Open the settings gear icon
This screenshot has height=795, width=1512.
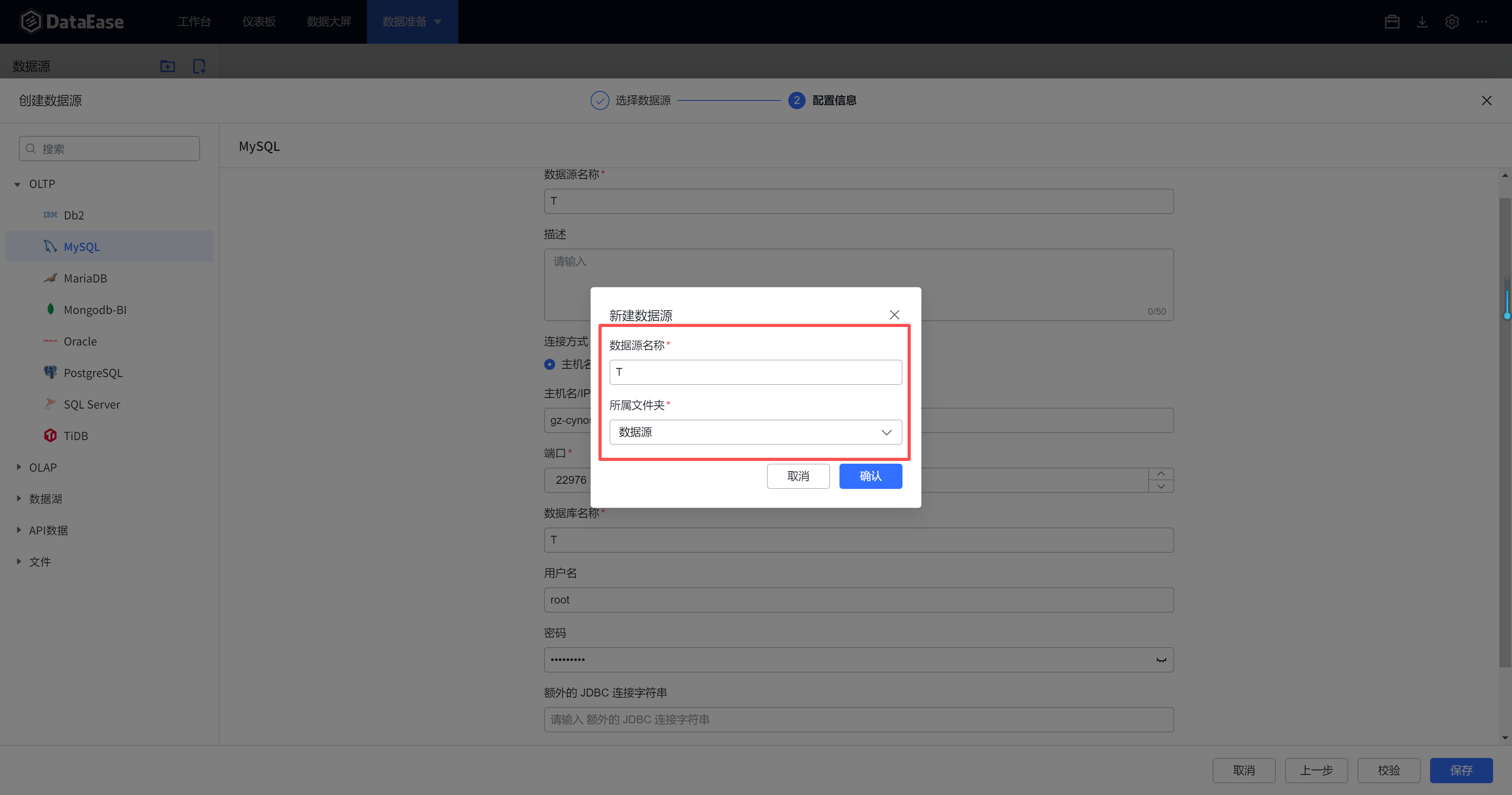coord(1451,22)
